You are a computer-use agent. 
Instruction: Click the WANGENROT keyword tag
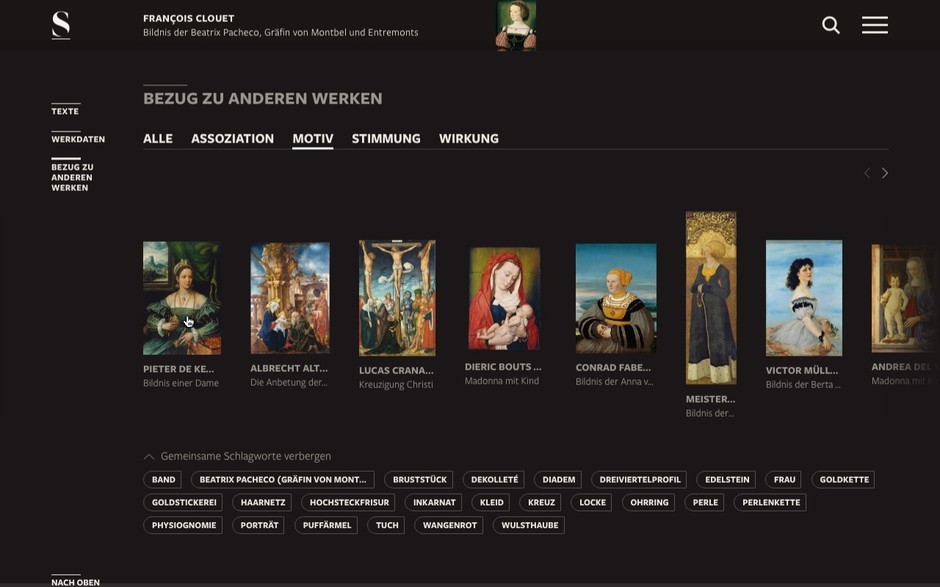450,525
